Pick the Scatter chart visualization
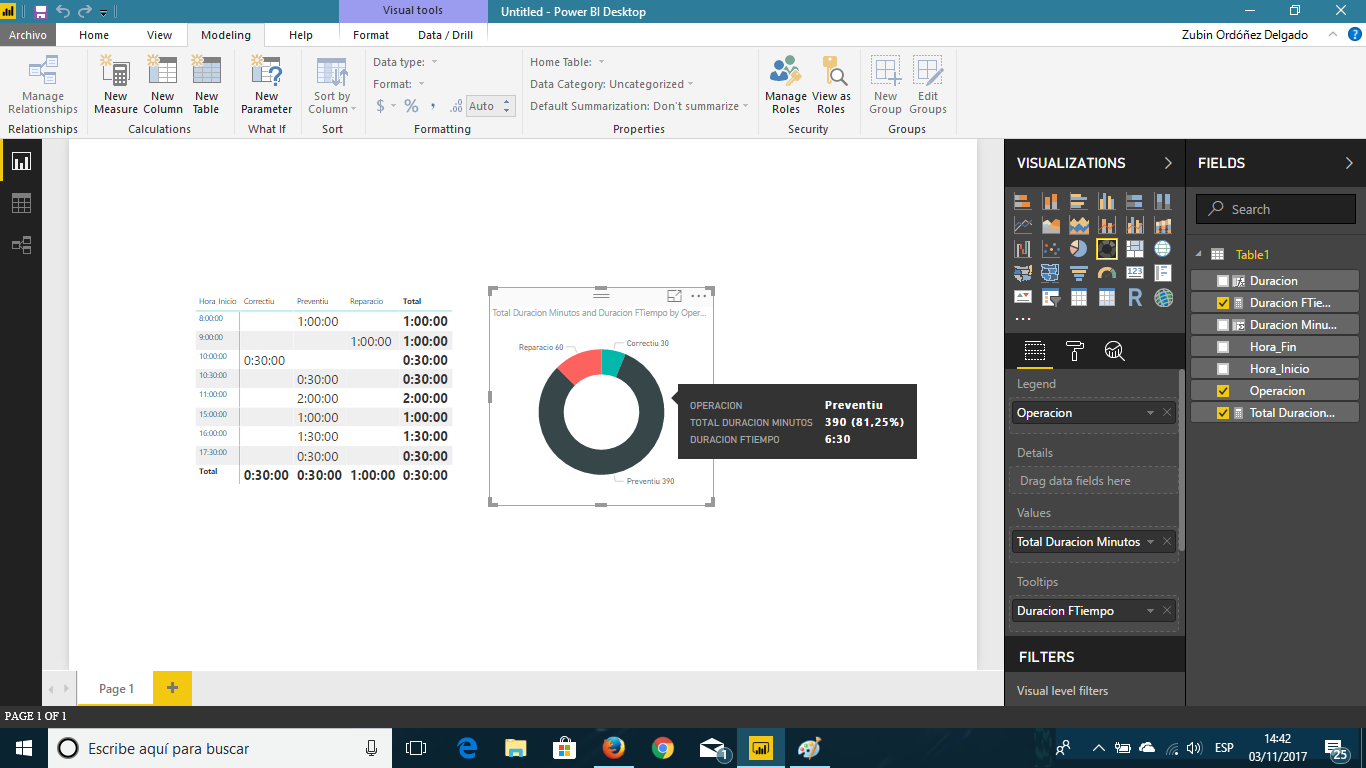The width and height of the screenshot is (1366, 768). (1050, 249)
